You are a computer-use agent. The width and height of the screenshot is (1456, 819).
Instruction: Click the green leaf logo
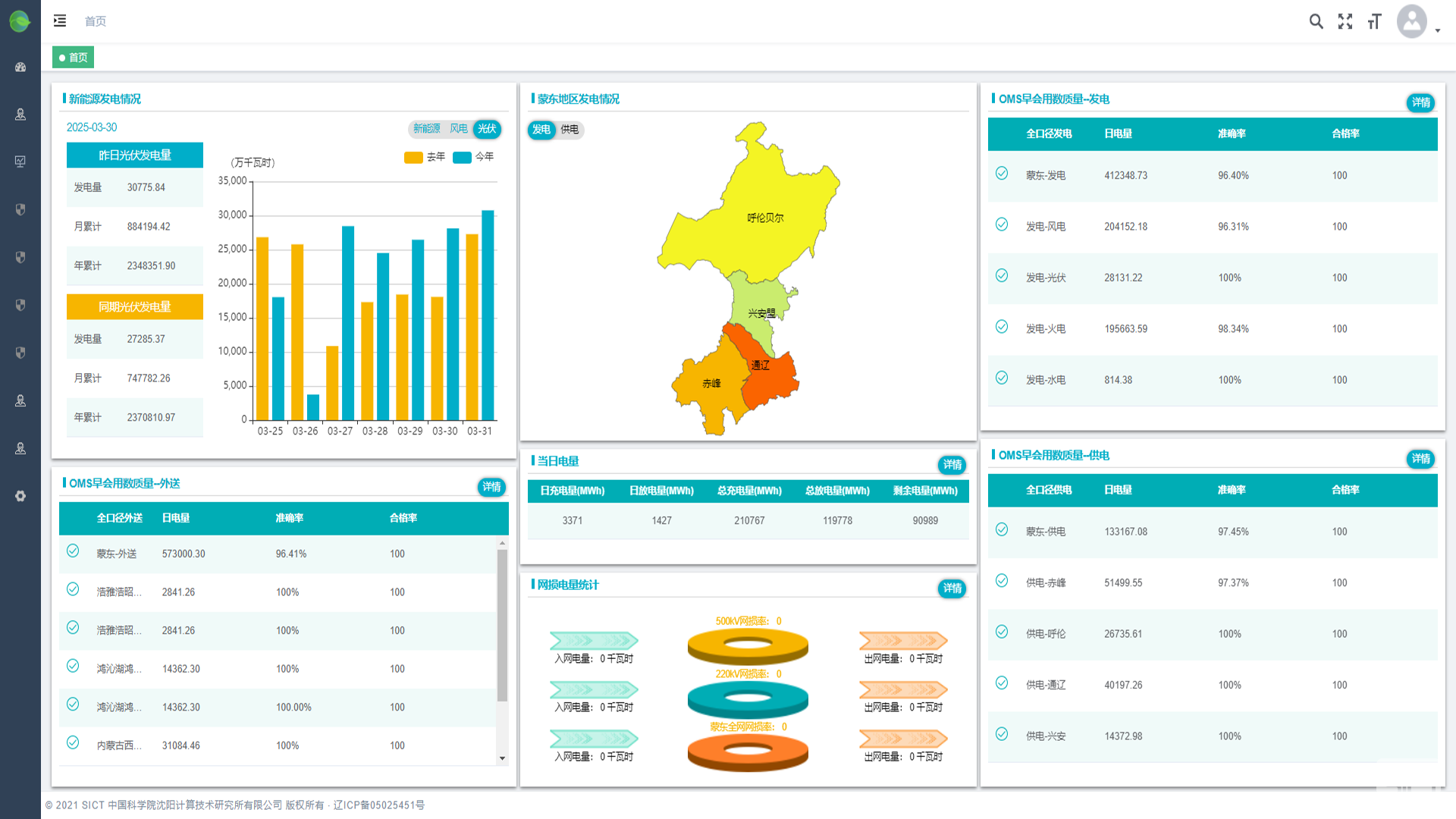click(20, 20)
